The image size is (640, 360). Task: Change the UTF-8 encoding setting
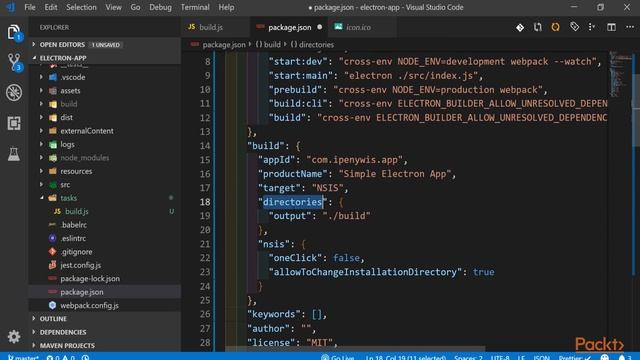point(500,358)
